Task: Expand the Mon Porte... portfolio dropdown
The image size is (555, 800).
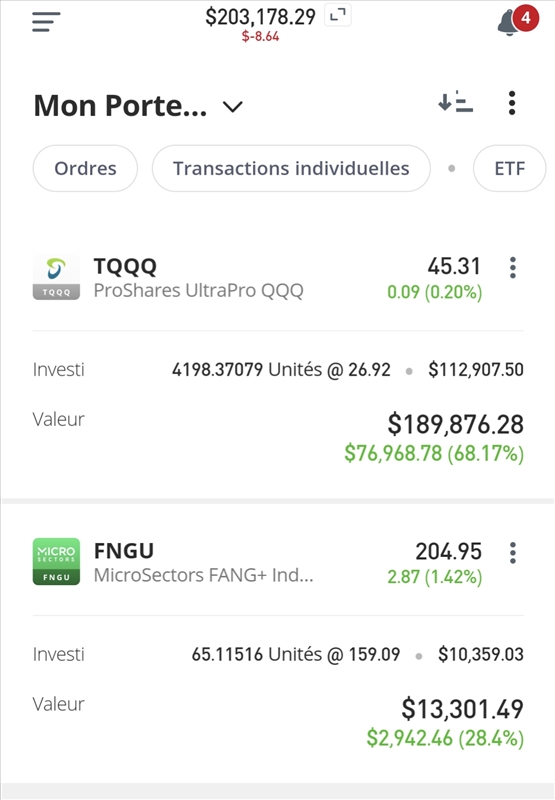Action: pos(138,106)
